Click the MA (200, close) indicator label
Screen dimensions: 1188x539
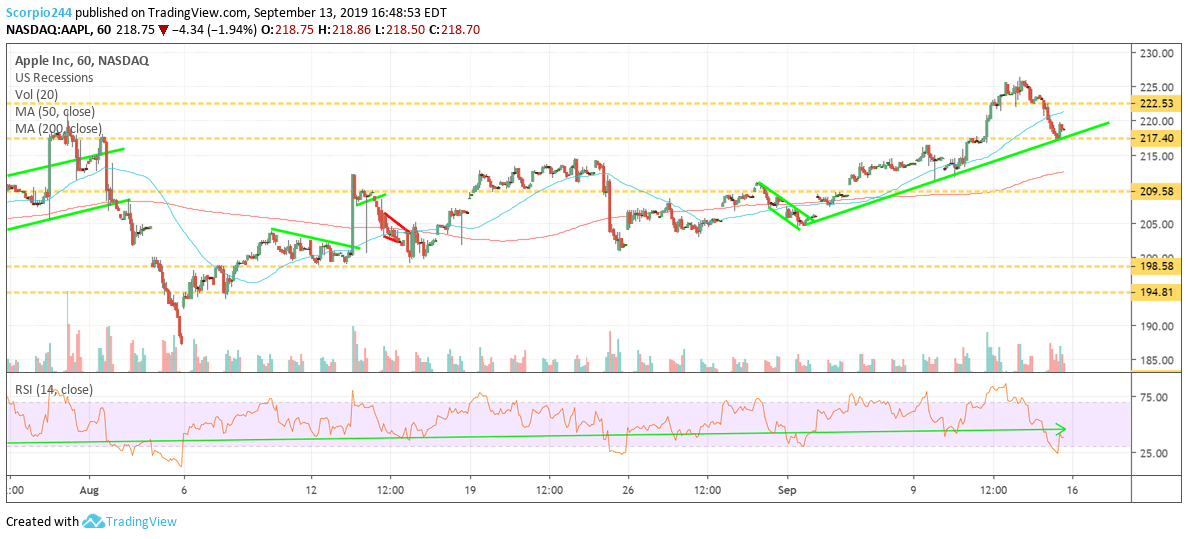tap(58, 129)
